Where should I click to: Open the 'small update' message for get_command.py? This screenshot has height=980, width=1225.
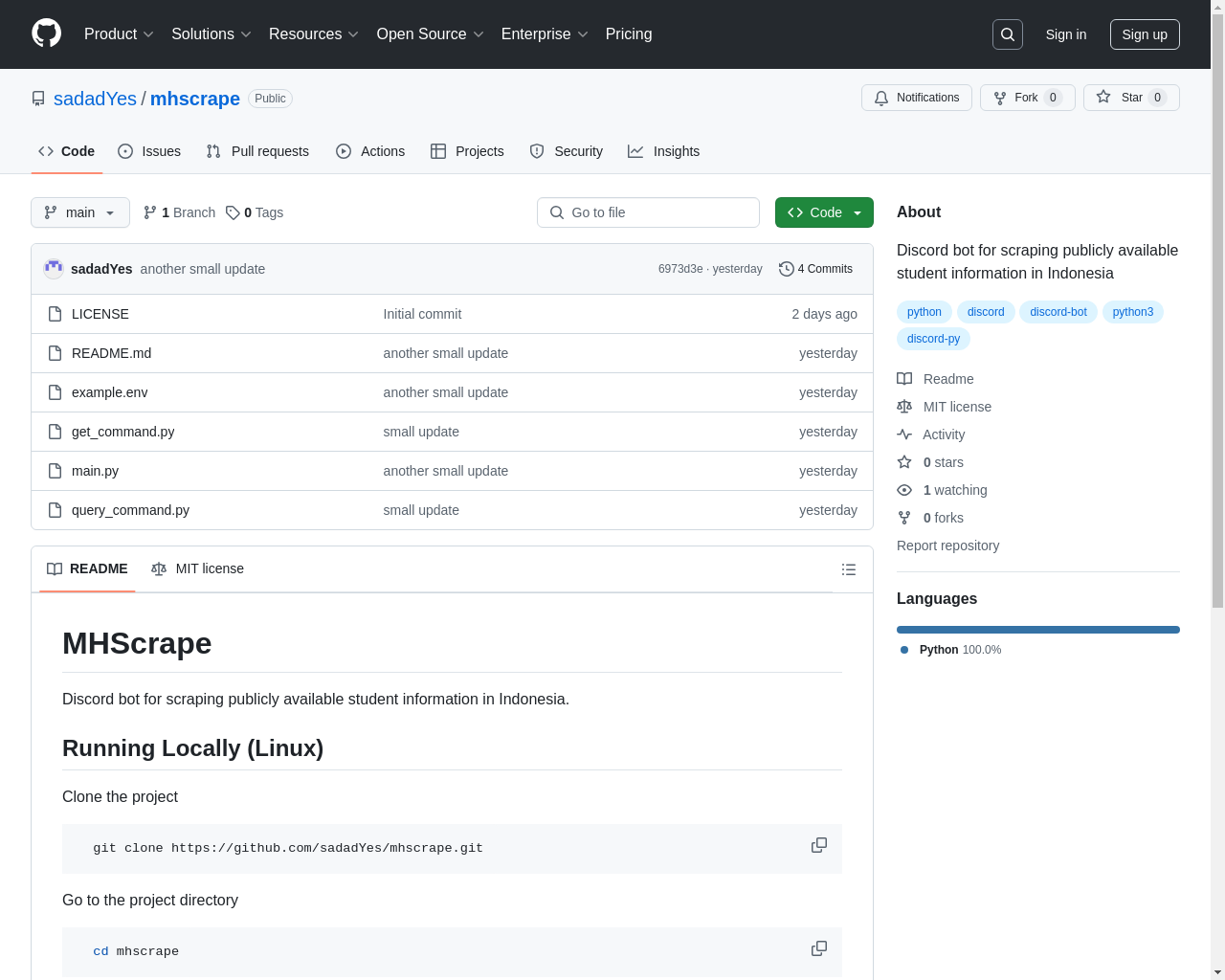(421, 432)
